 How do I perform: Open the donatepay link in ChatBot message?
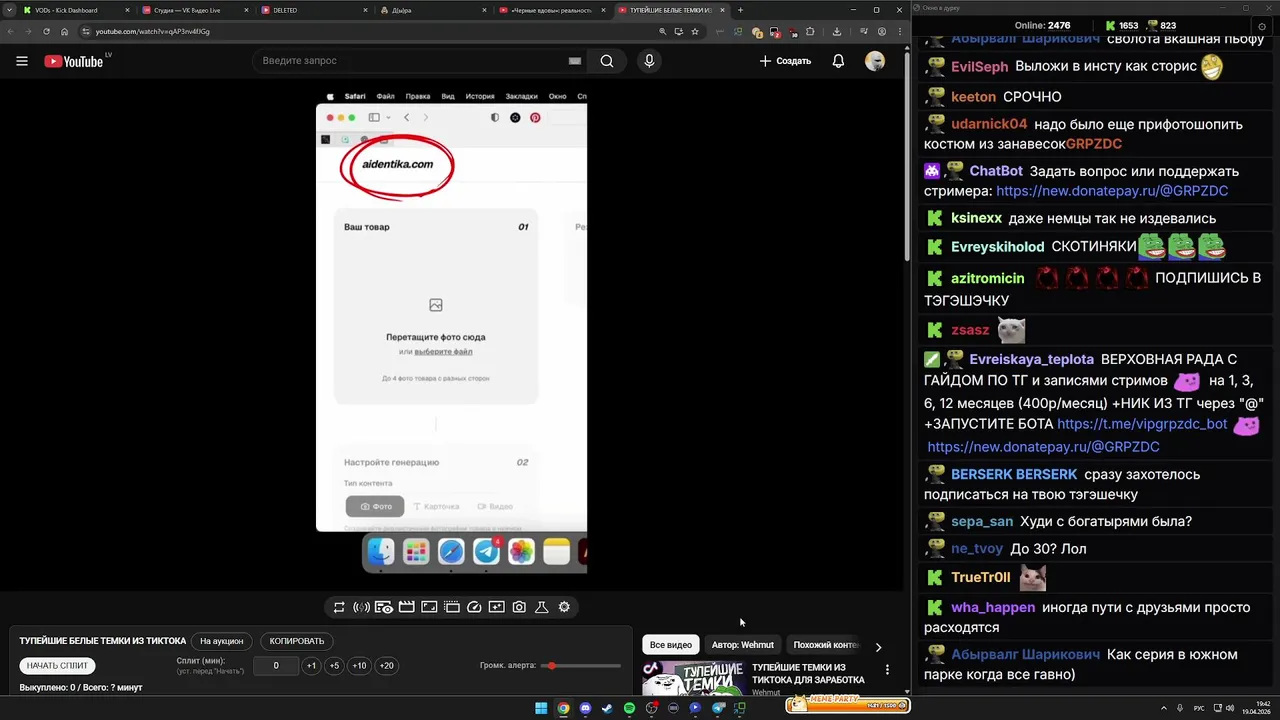point(1112,190)
